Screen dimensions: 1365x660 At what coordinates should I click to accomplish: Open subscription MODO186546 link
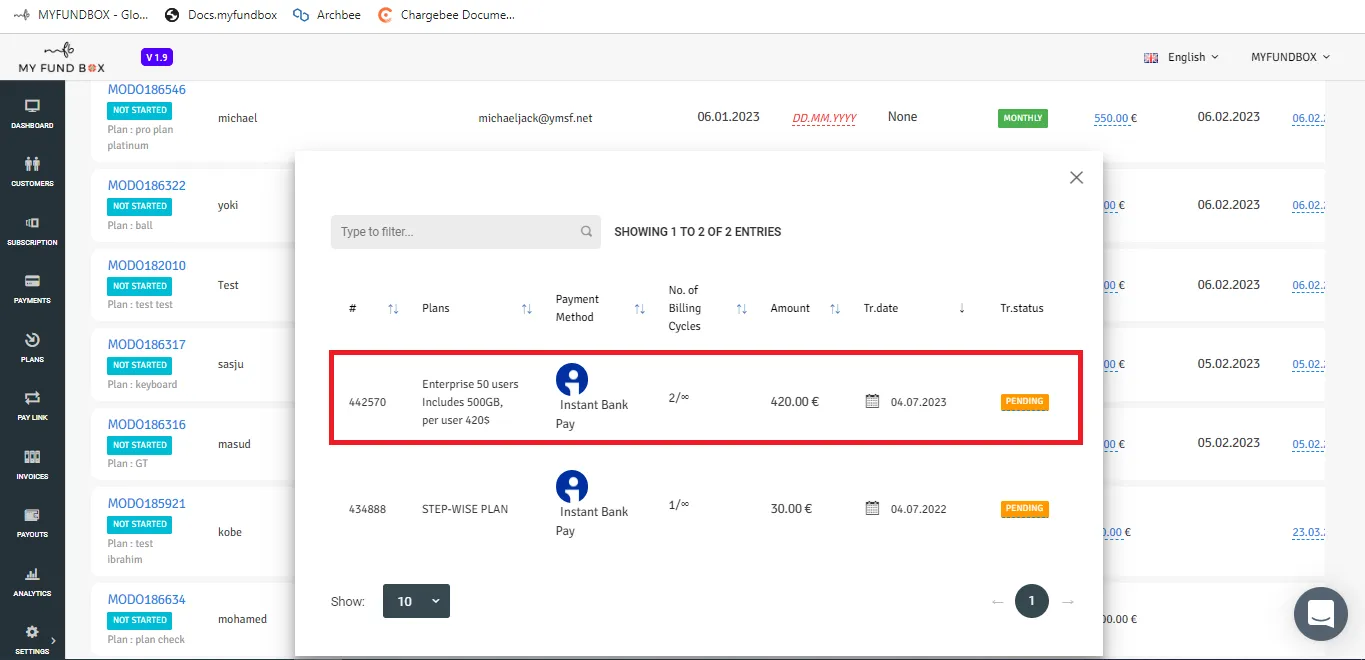147,90
